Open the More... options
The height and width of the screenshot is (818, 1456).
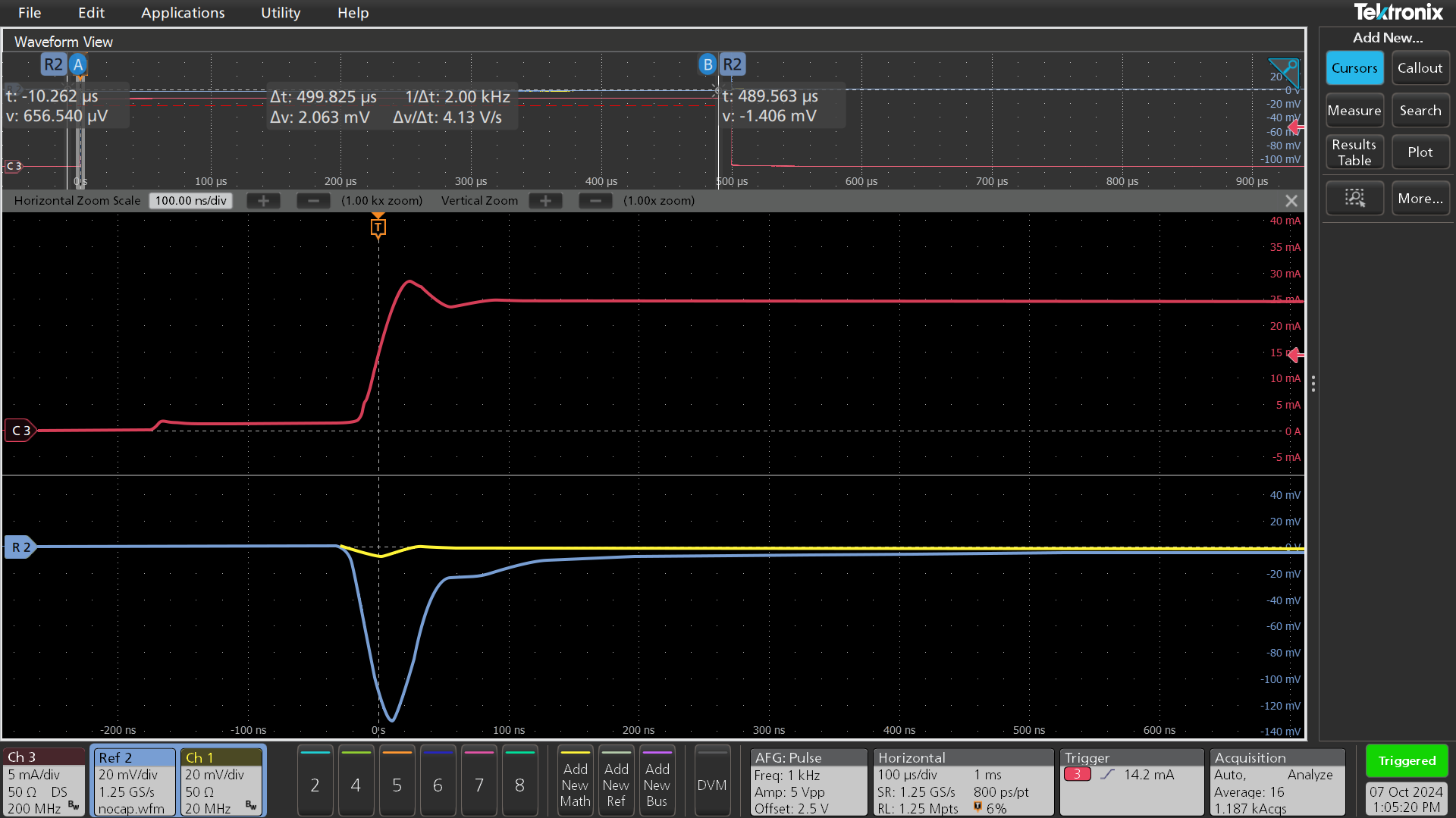[x=1420, y=198]
